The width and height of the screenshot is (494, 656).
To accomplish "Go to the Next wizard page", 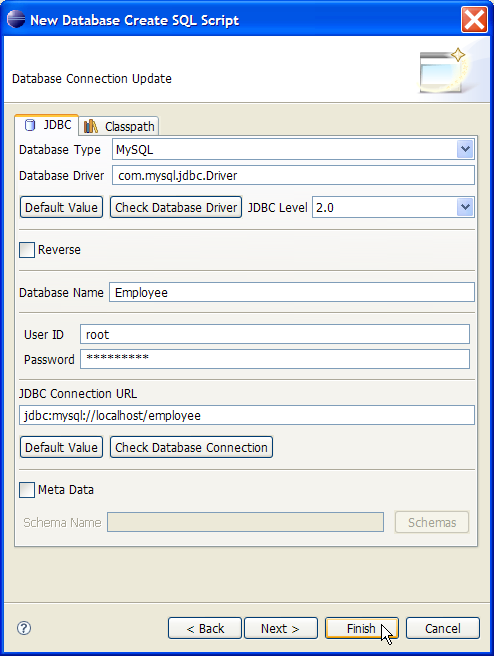I will click(281, 628).
